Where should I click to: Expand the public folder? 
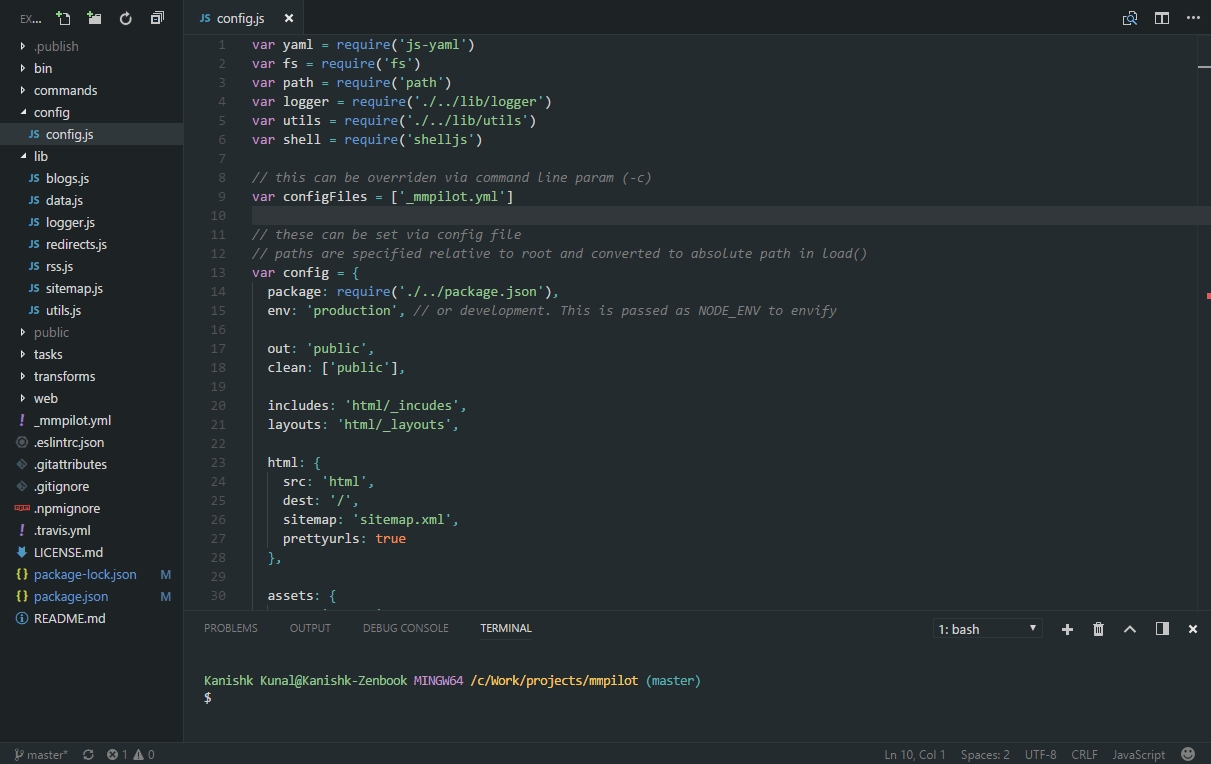[x=50, y=332]
